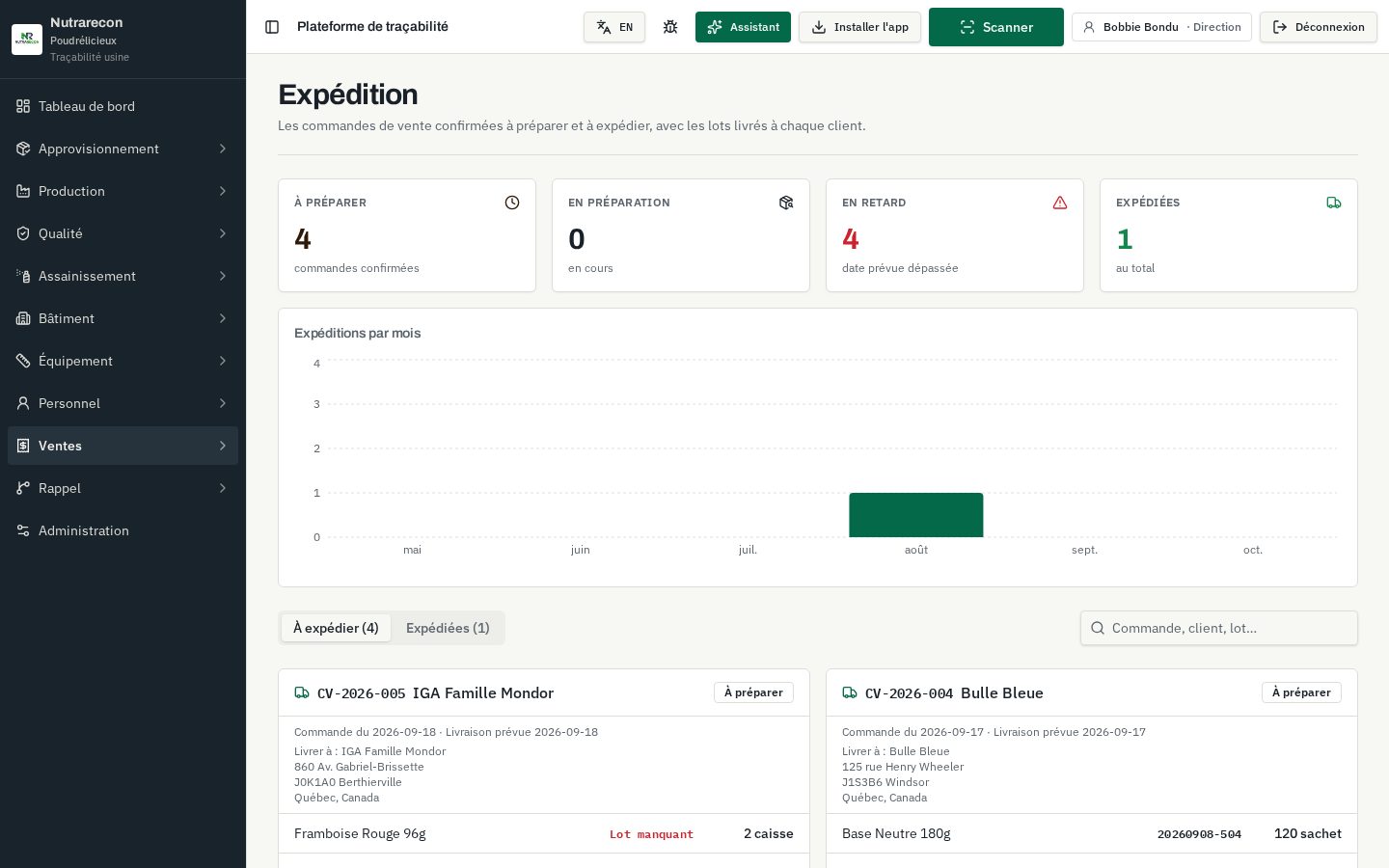Expand the Production chevron
This screenshot has height=868, width=1389.
point(223,191)
